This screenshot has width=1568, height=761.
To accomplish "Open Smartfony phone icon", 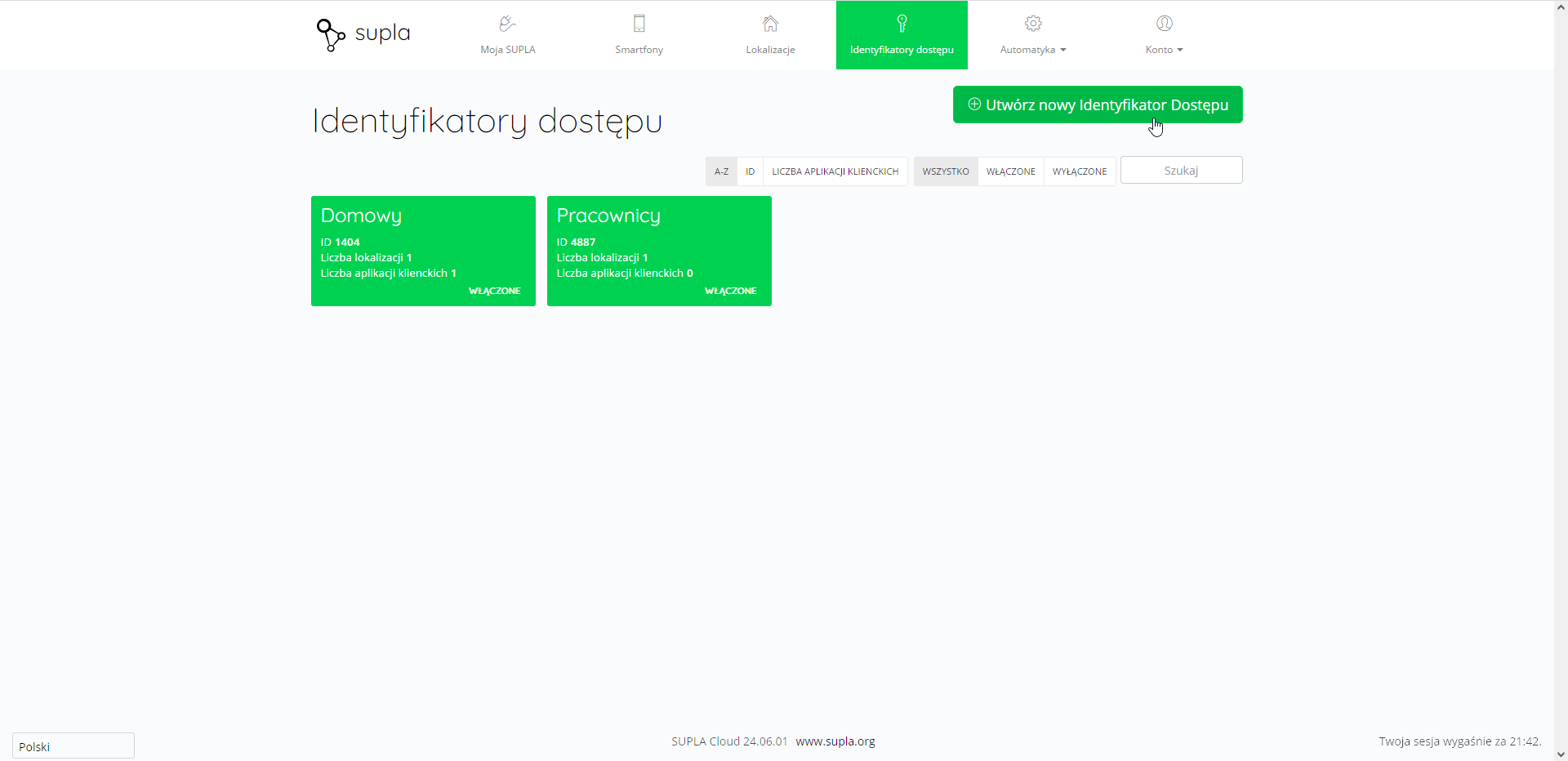I will click(x=639, y=24).
